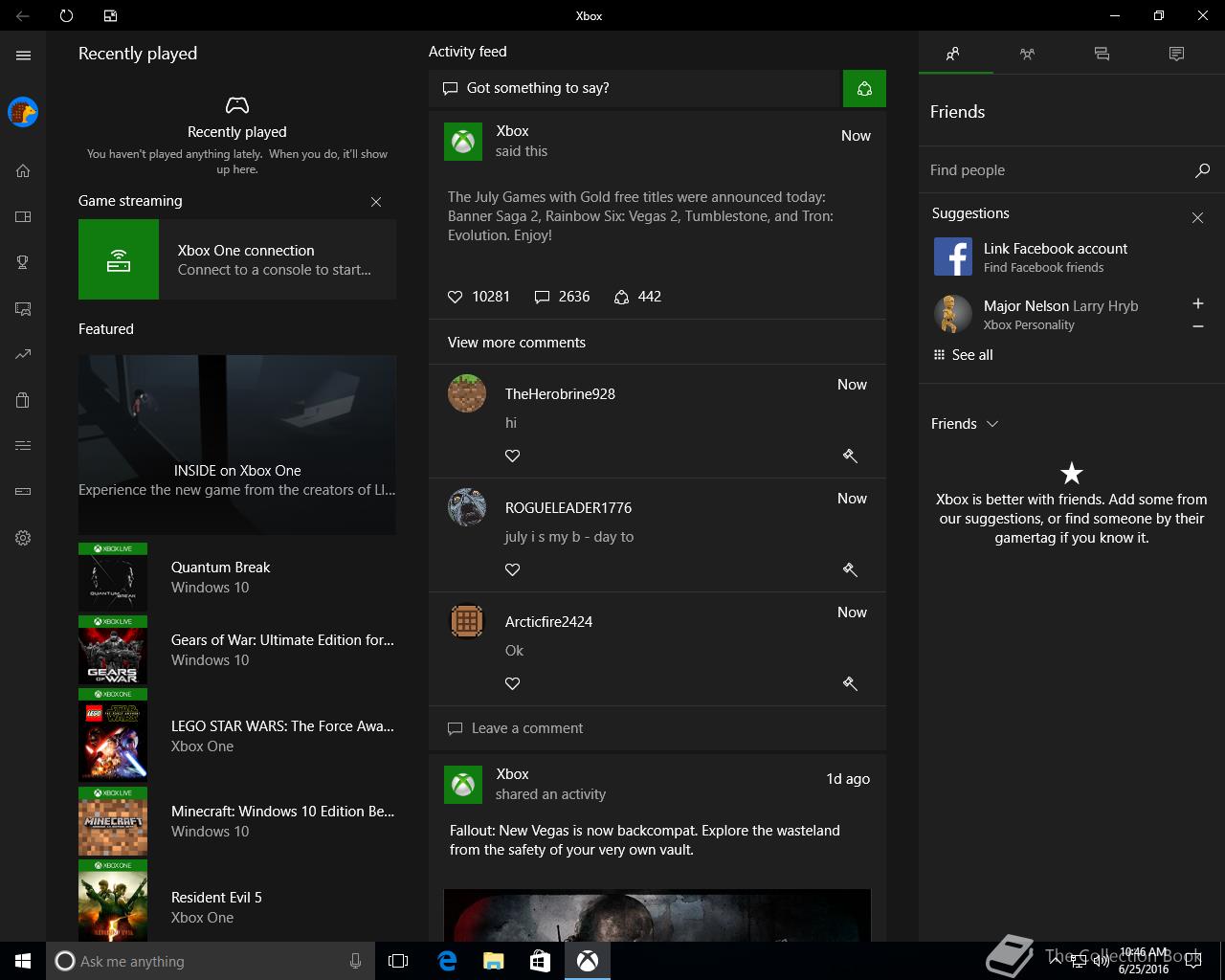1225x980 pixels.
Task: Open Windows Start menu
Action: pyautogui.click(x=23, y=961)
